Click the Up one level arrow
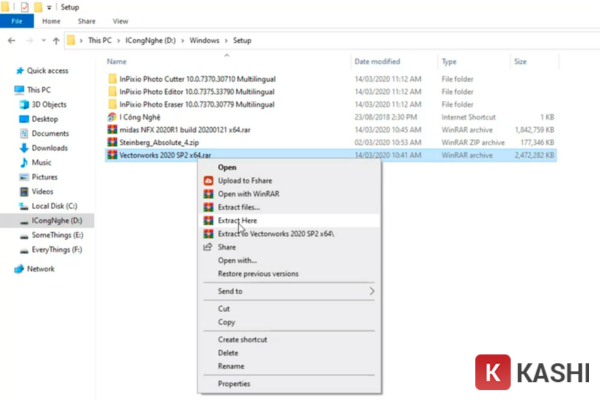 [56, 41]
